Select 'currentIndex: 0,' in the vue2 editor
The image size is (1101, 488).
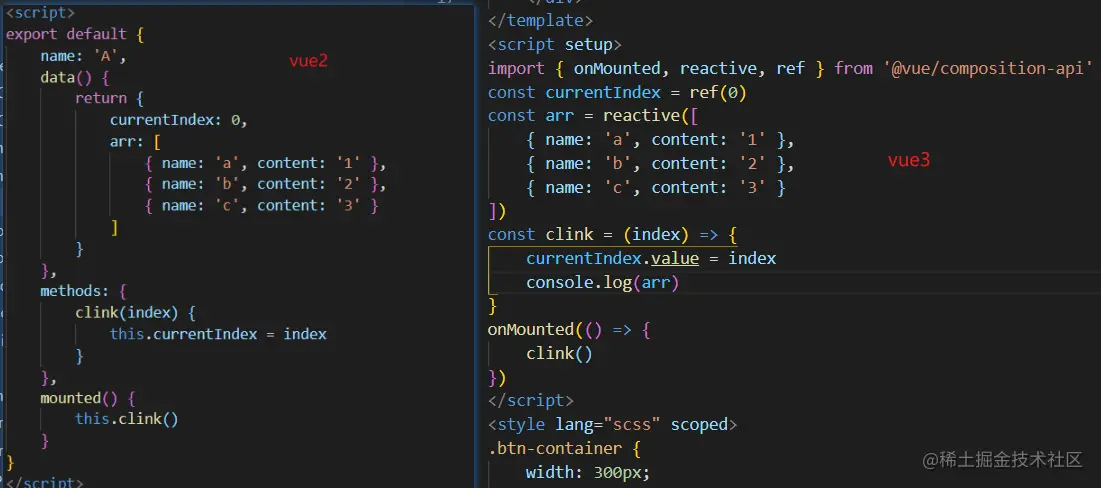click(x=179, y=120)
